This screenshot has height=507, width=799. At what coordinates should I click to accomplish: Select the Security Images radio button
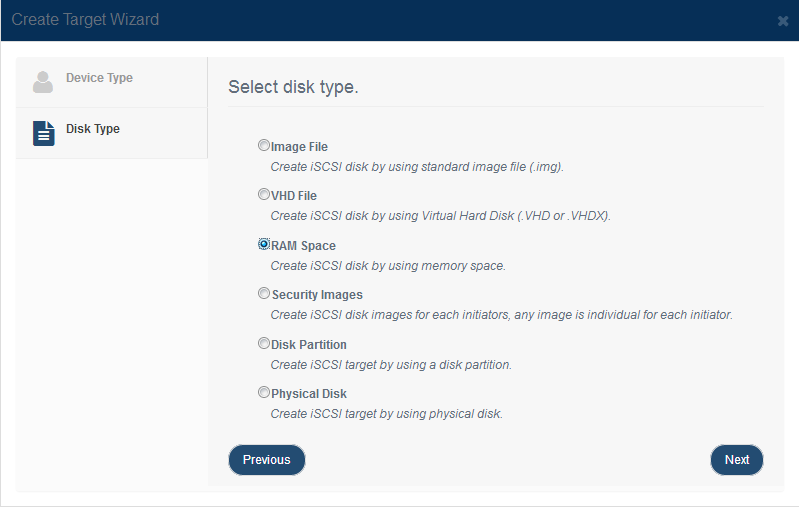tap(263, 293)
